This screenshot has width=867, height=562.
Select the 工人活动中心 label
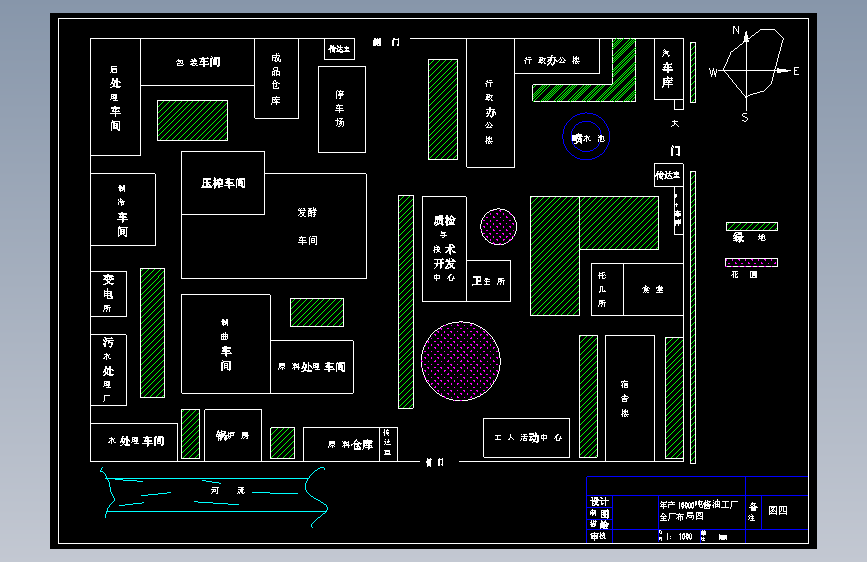(527, 438)
